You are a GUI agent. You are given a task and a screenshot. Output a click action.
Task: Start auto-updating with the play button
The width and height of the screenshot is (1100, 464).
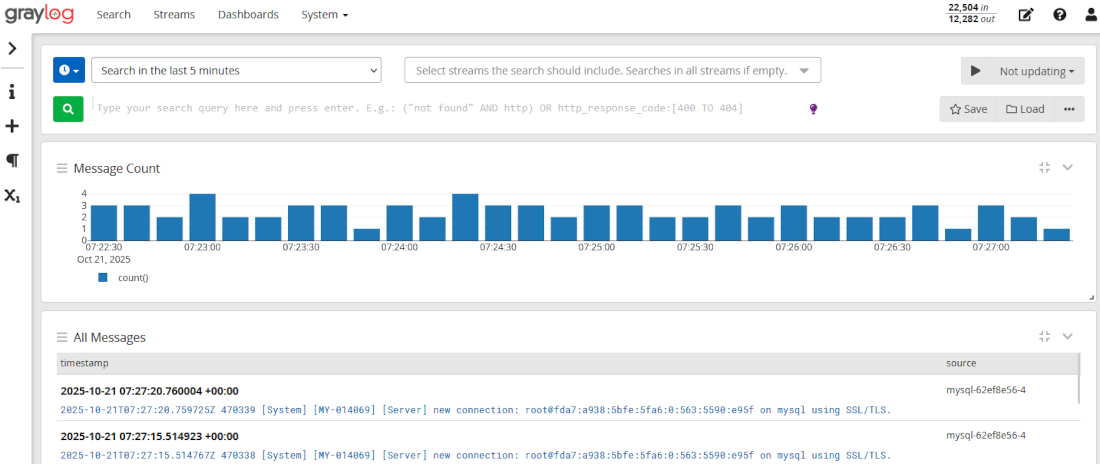tap(975, 71)
